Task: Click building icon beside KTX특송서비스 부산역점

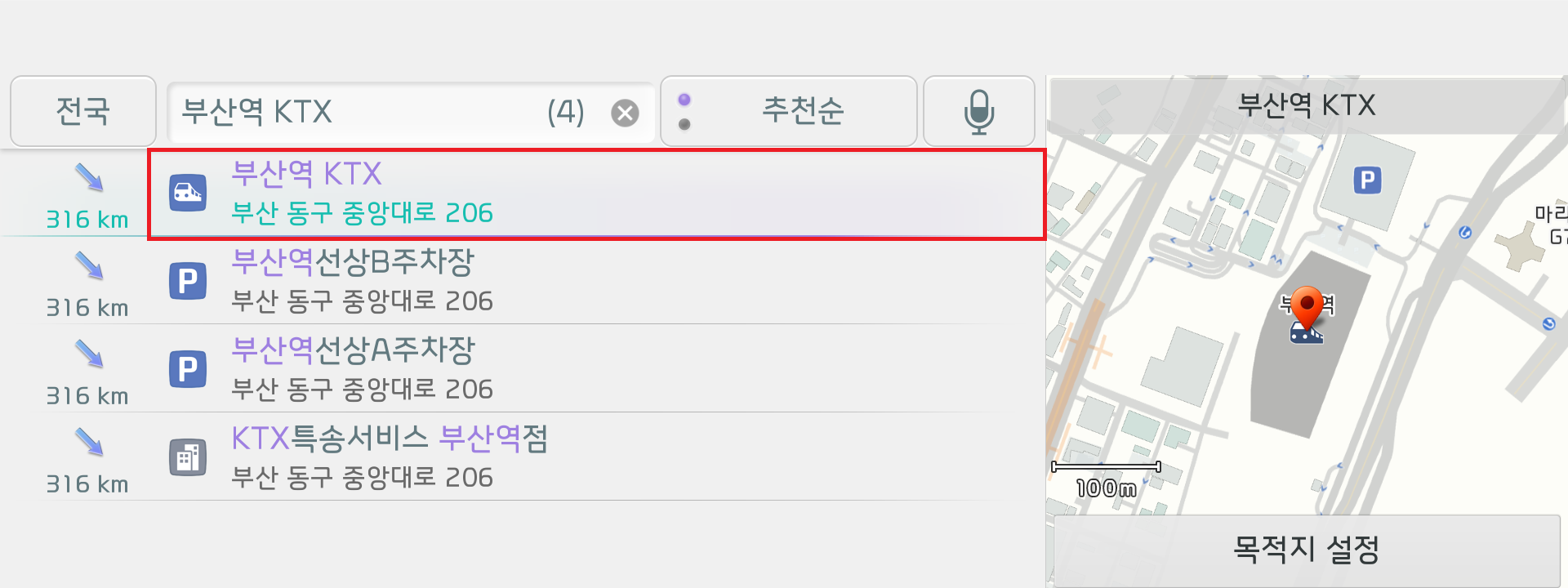Action: pyautogui.click(x=188, y=457)
